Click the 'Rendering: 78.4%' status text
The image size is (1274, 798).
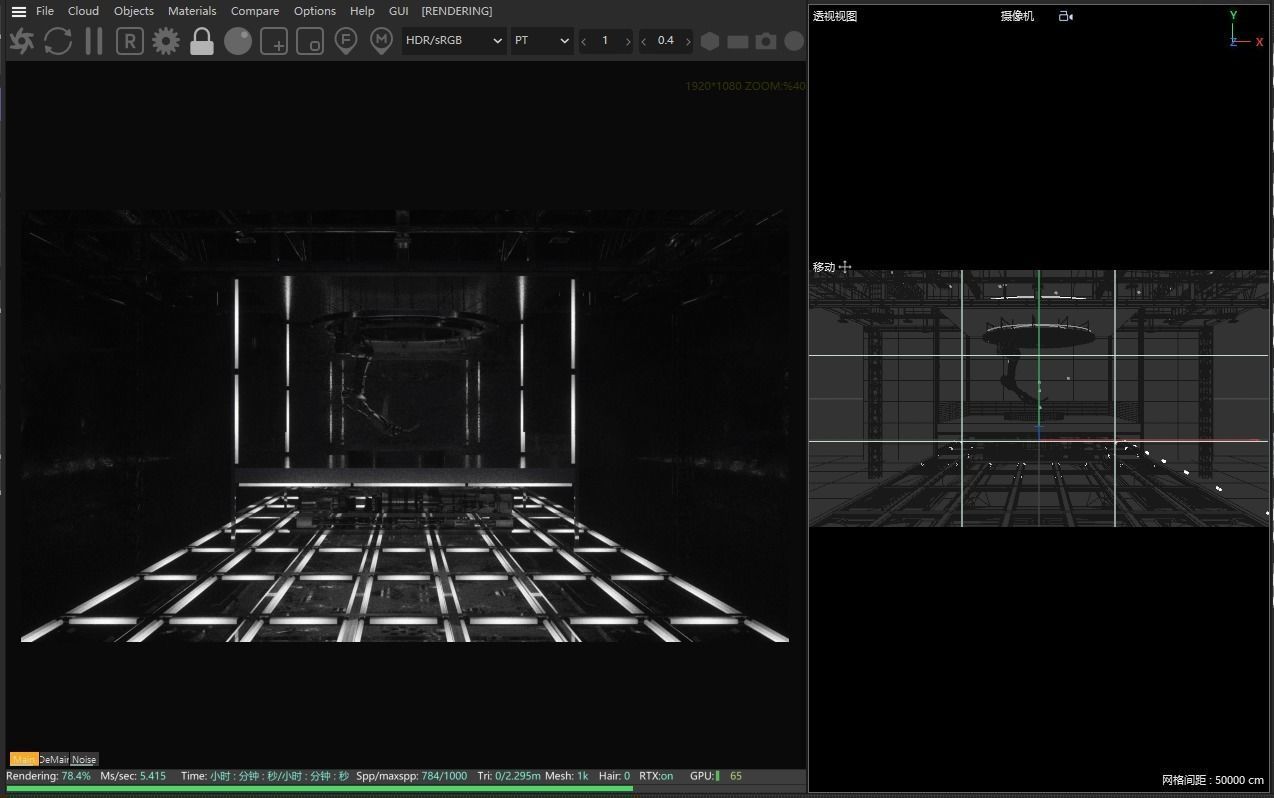click(48, 776)
